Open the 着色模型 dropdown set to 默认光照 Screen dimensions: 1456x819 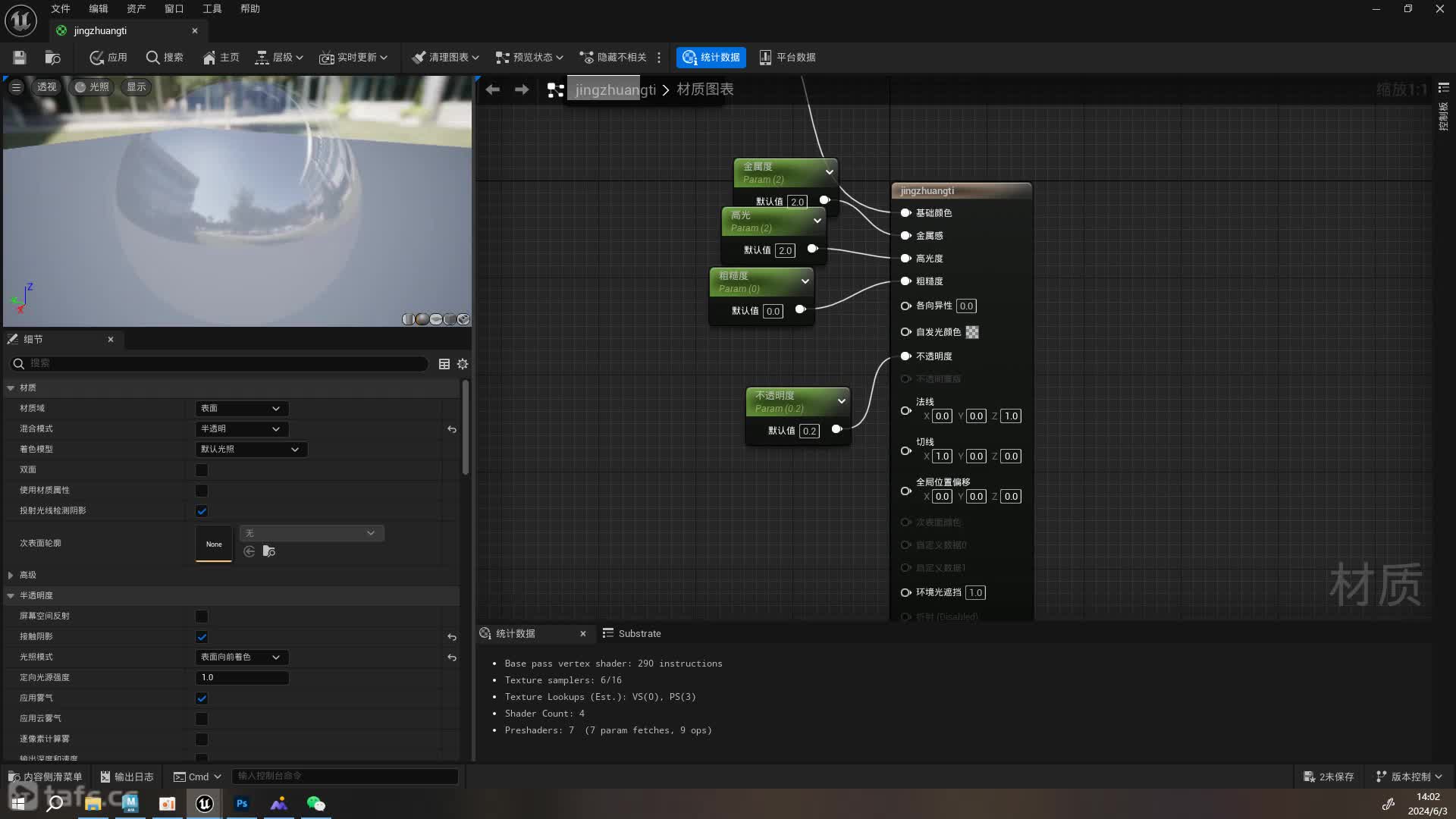251,450
